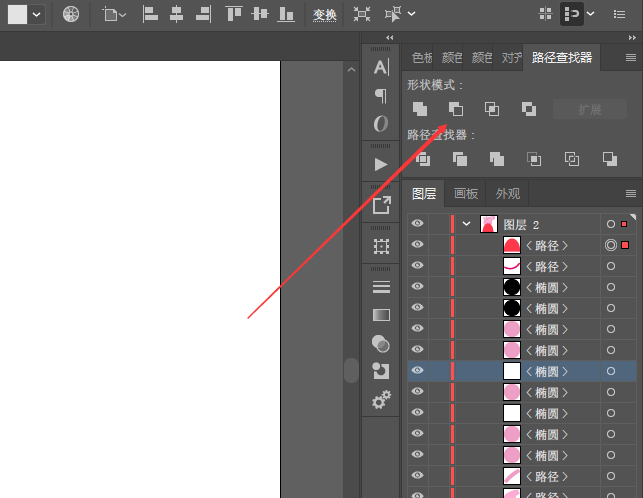Open the Layers panel menu
643x498 pixels.
click(631, 193)
